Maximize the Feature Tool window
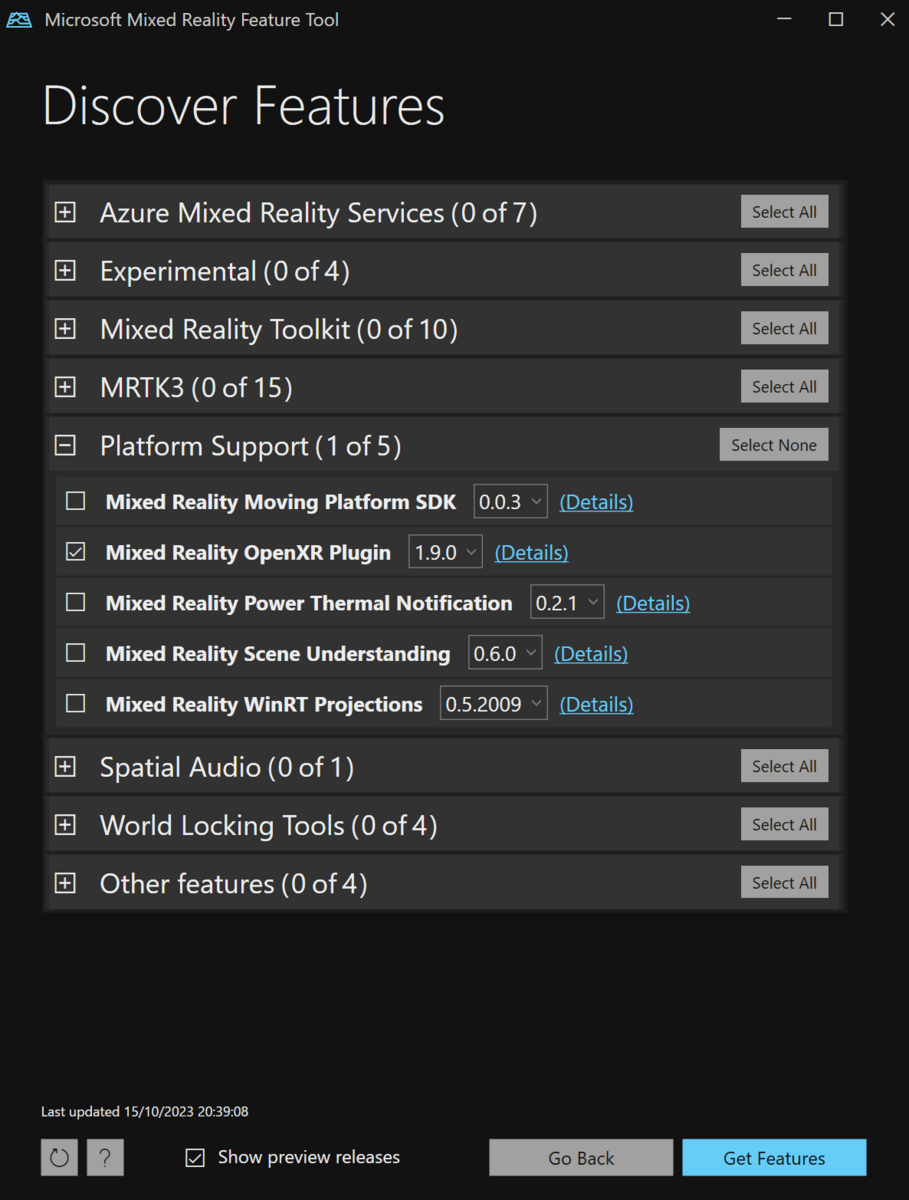909x1200 pixels. pos(836,20)
